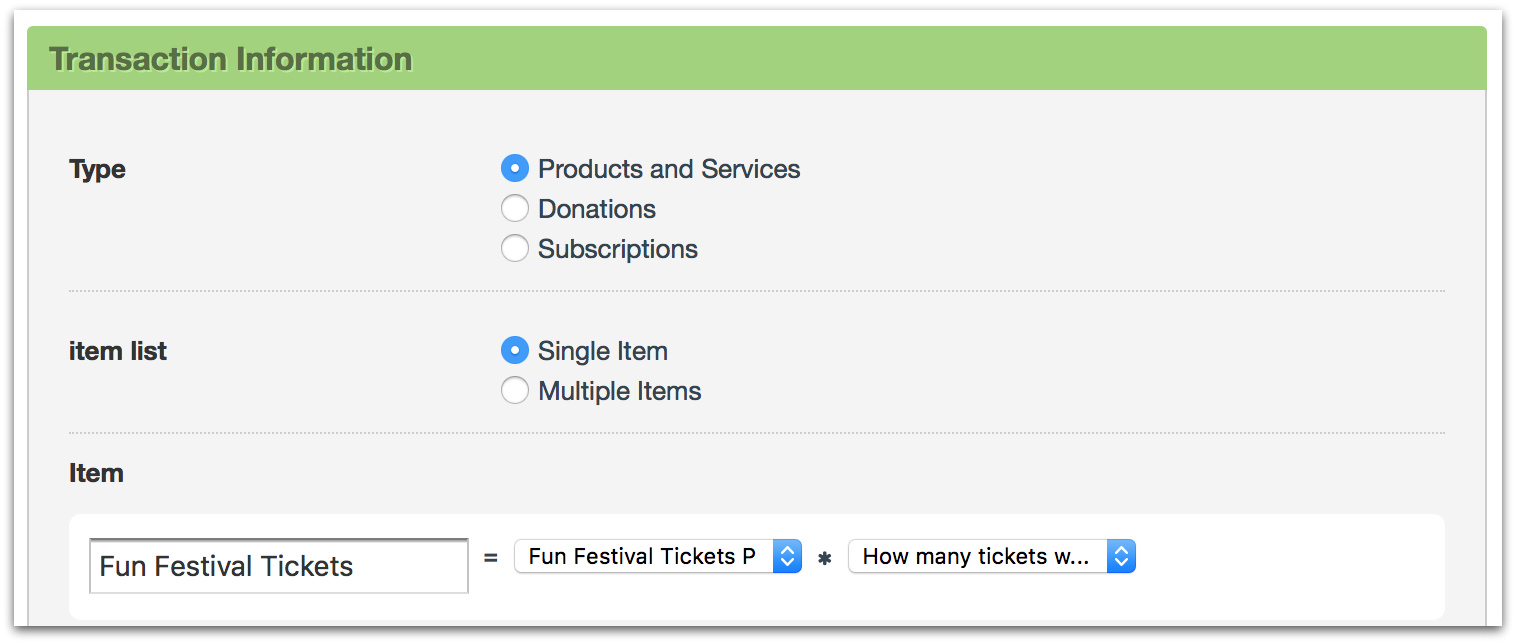
Task: Open the Fun Festival Tickets P dropdown
Action: click(x=643, y=557)
